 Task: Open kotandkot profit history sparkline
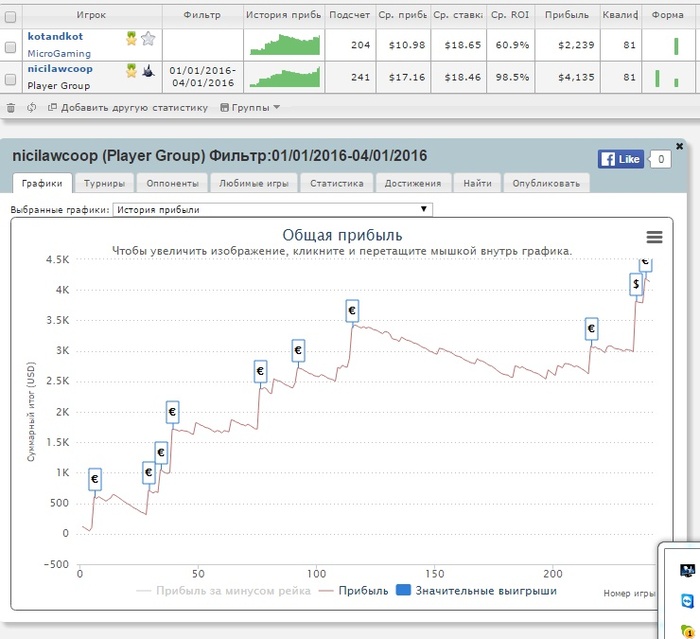coord(285,45)
